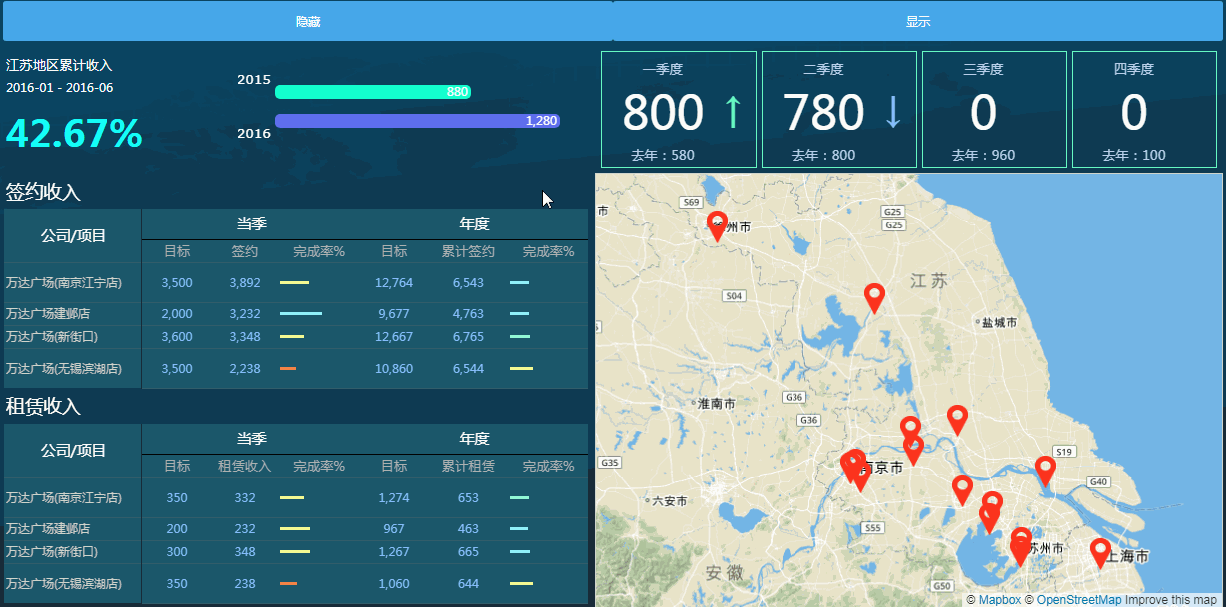Viewport: 1226px width, 607px height.
Task: Click the 3,892 签约 value
Action: [x=245, y=283]
